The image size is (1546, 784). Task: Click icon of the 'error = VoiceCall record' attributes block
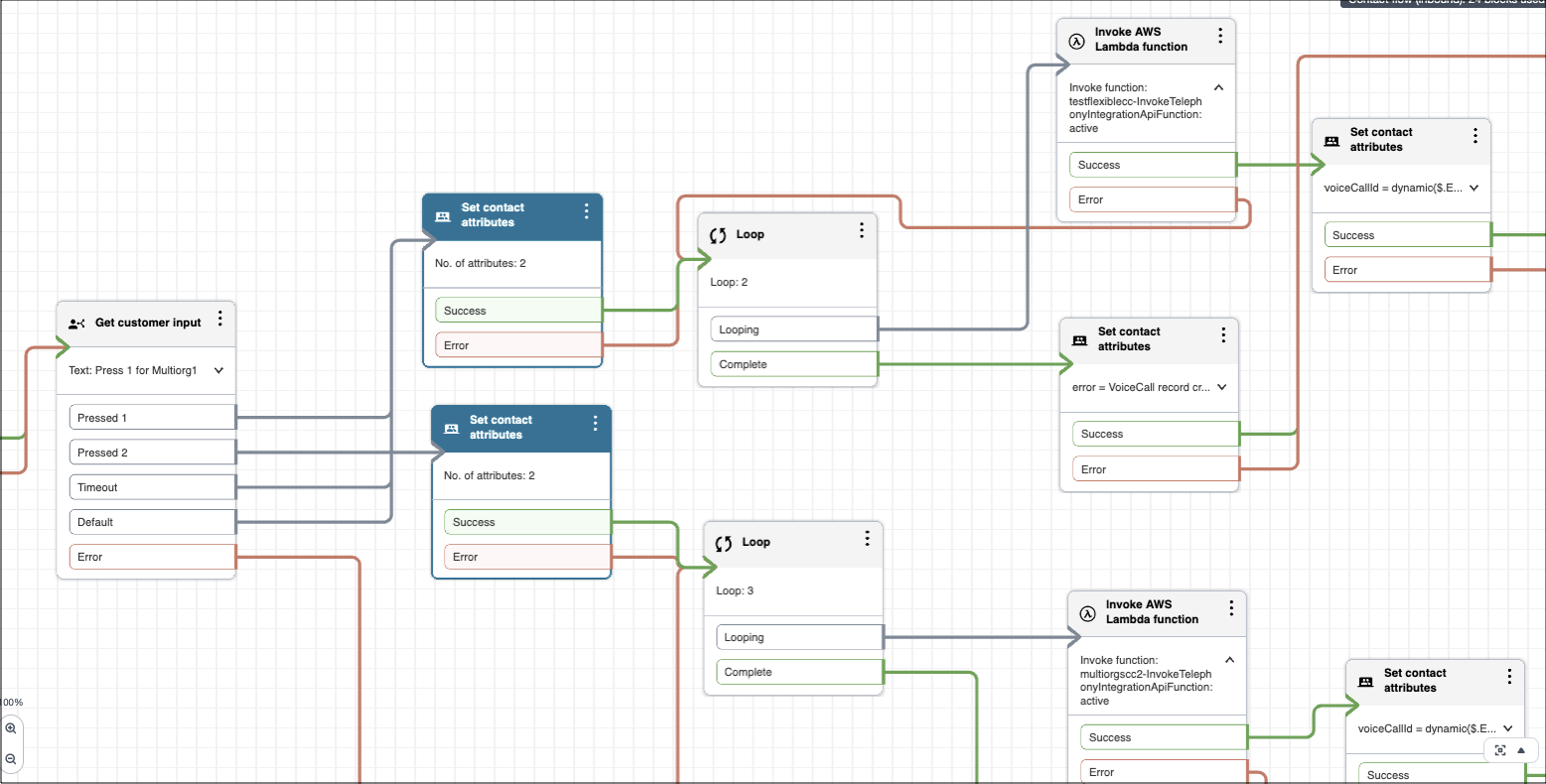(1080, 340)
